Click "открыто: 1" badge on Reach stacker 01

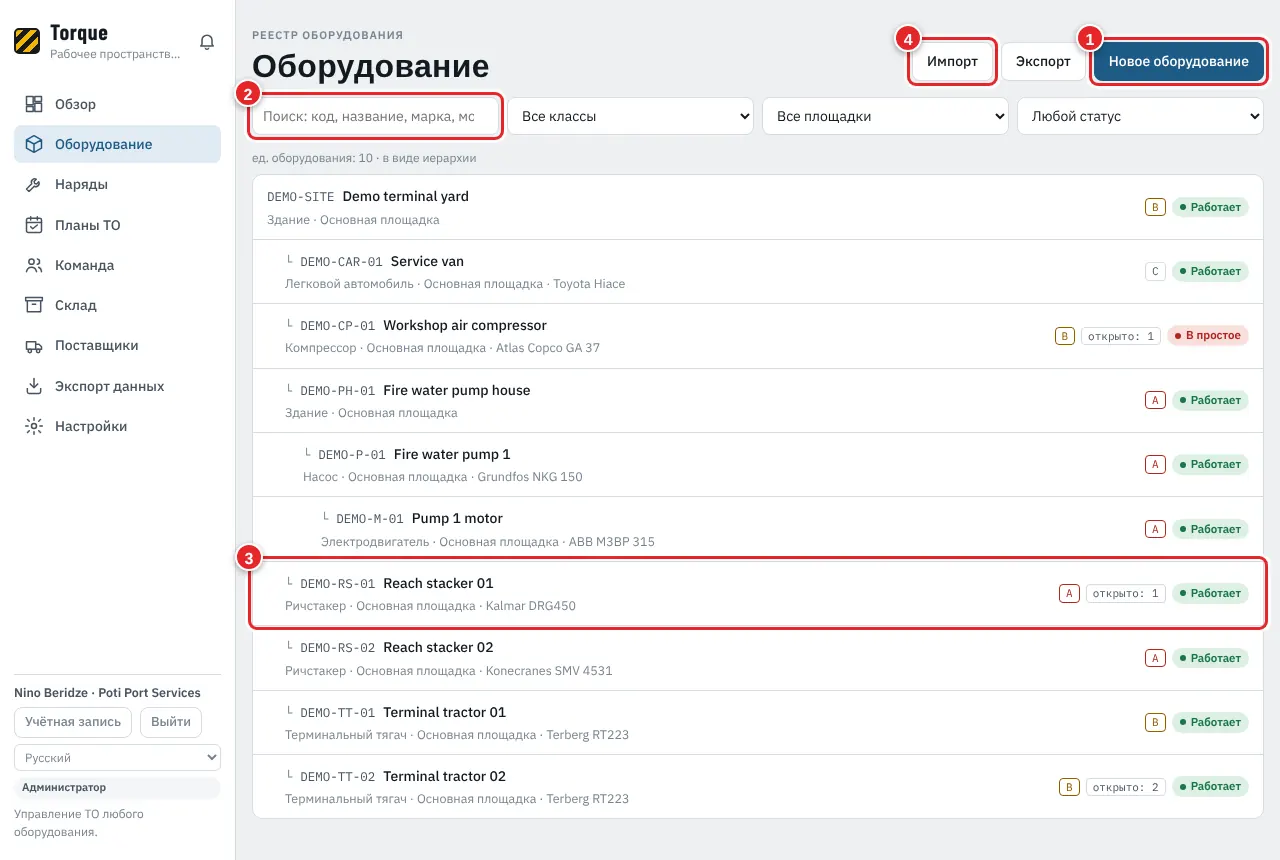[x=1126, y=594]
